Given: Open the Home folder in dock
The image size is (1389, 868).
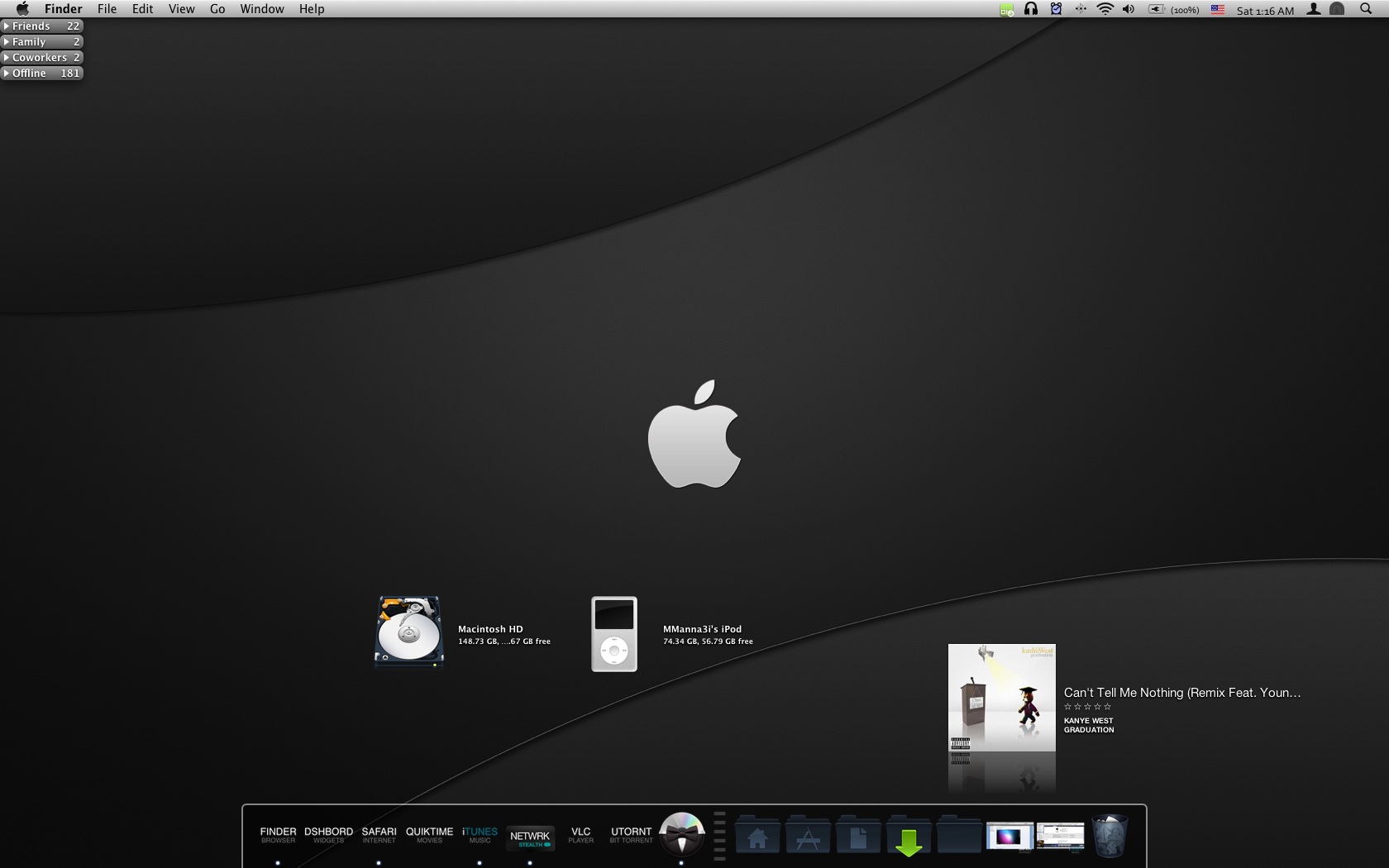Looking at the screenshot, I should (757, 838).
